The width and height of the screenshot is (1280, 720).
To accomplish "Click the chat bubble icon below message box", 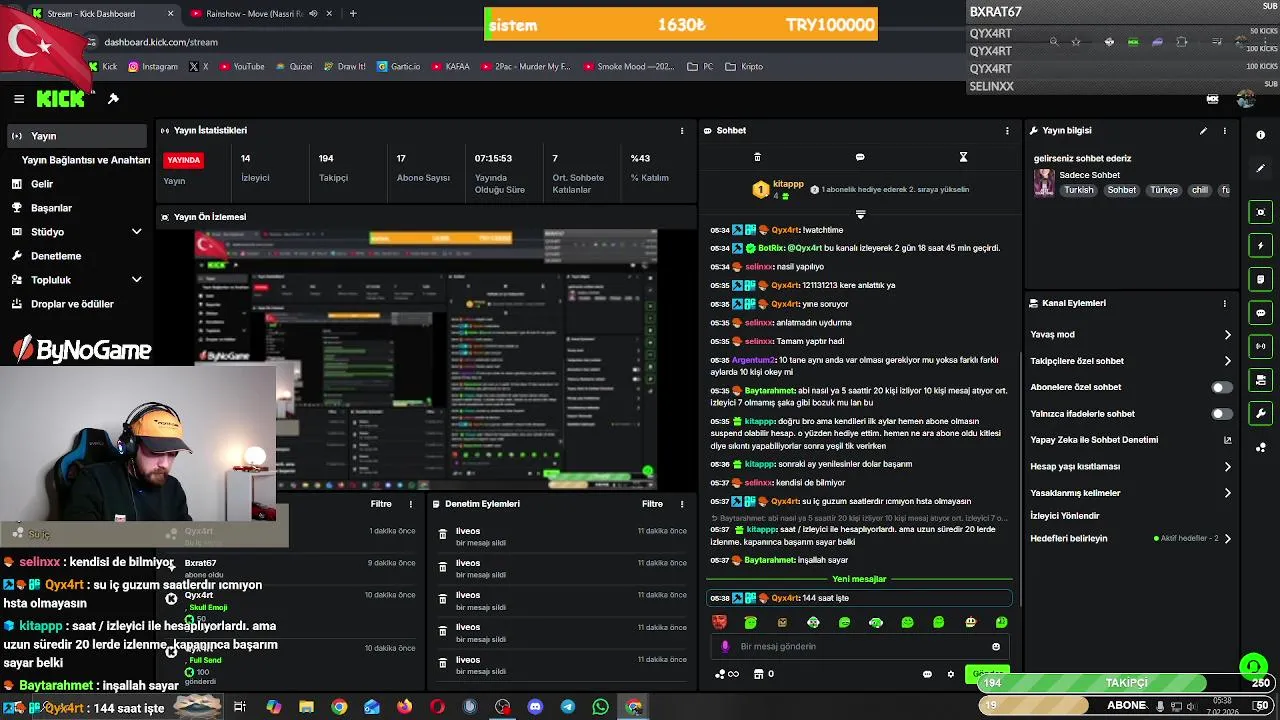I will tap(927, 674).
